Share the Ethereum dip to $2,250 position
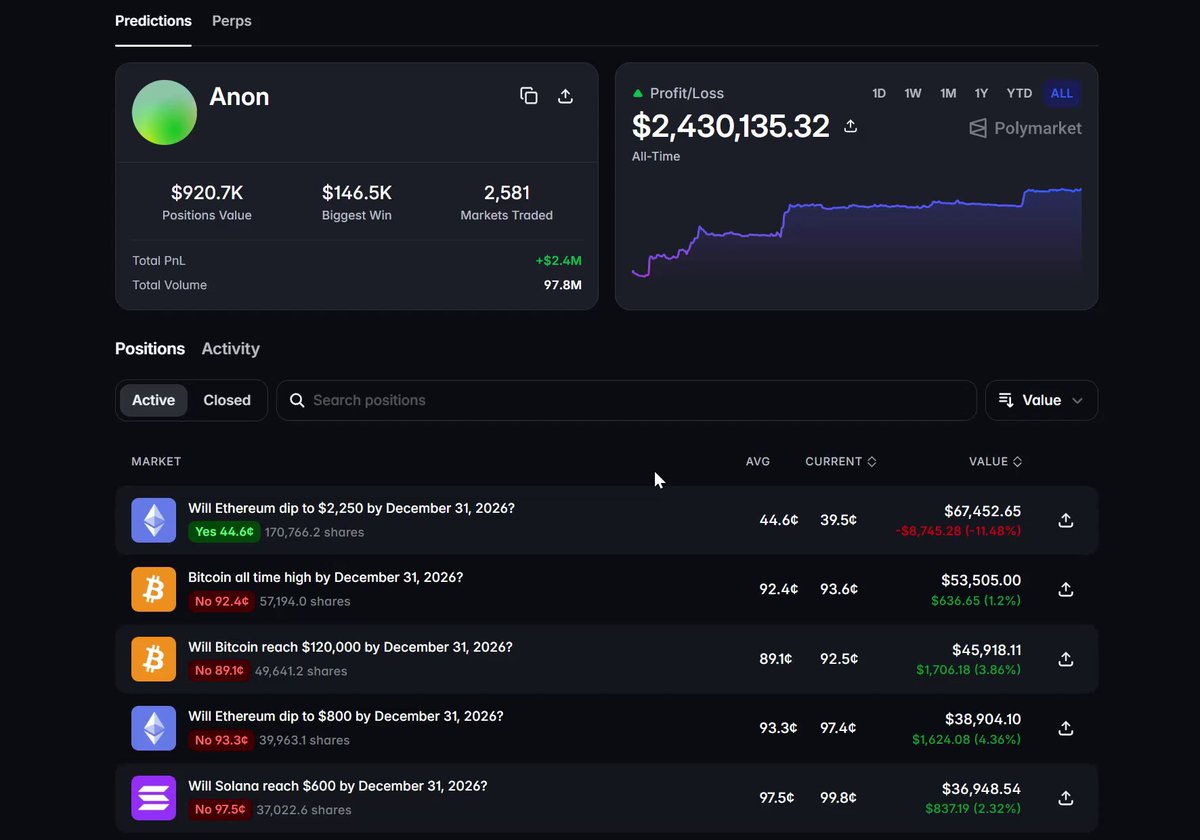Screen dimensions: 1200x840 pyautogui.click(x=1066, y=520)
